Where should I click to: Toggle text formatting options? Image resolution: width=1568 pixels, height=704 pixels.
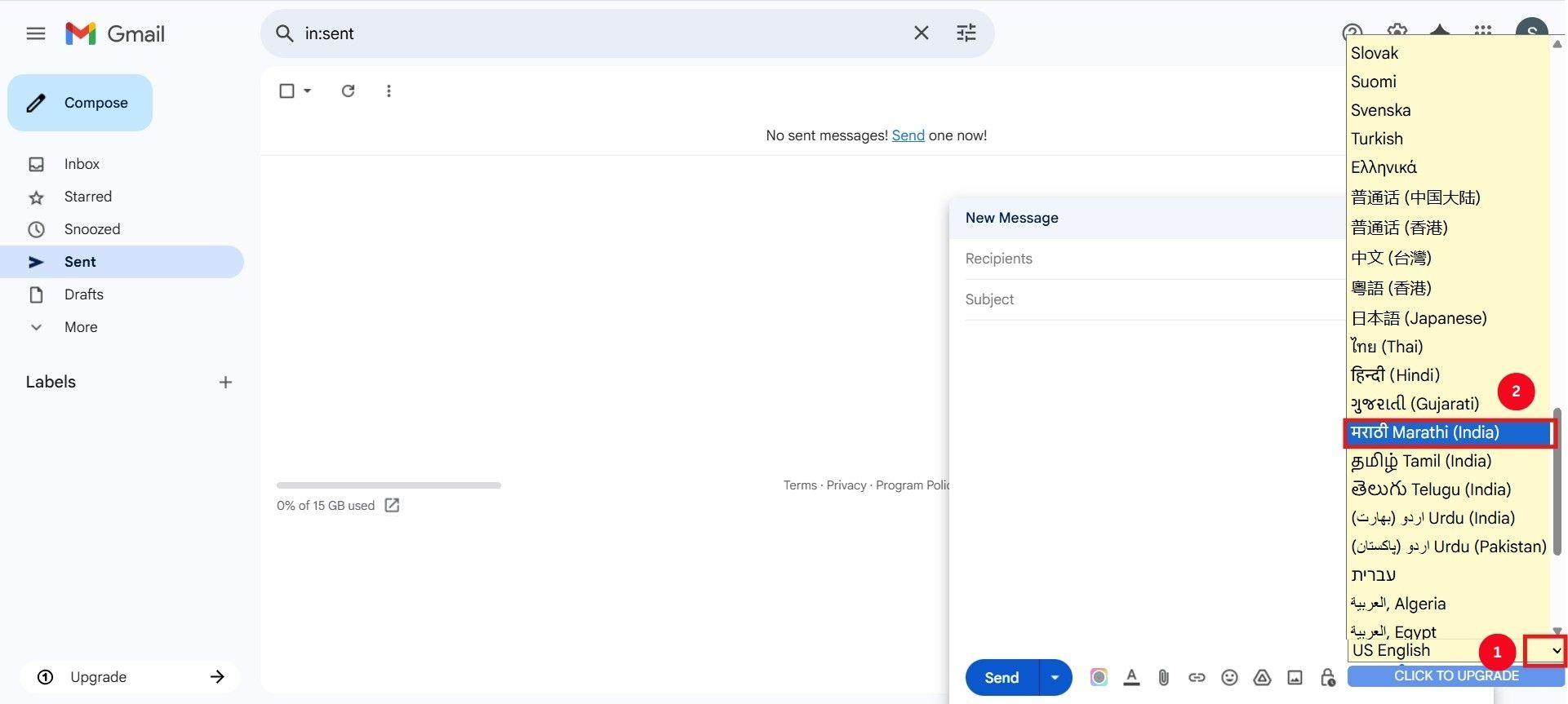pyautogui.click(x=1131, y=677)
